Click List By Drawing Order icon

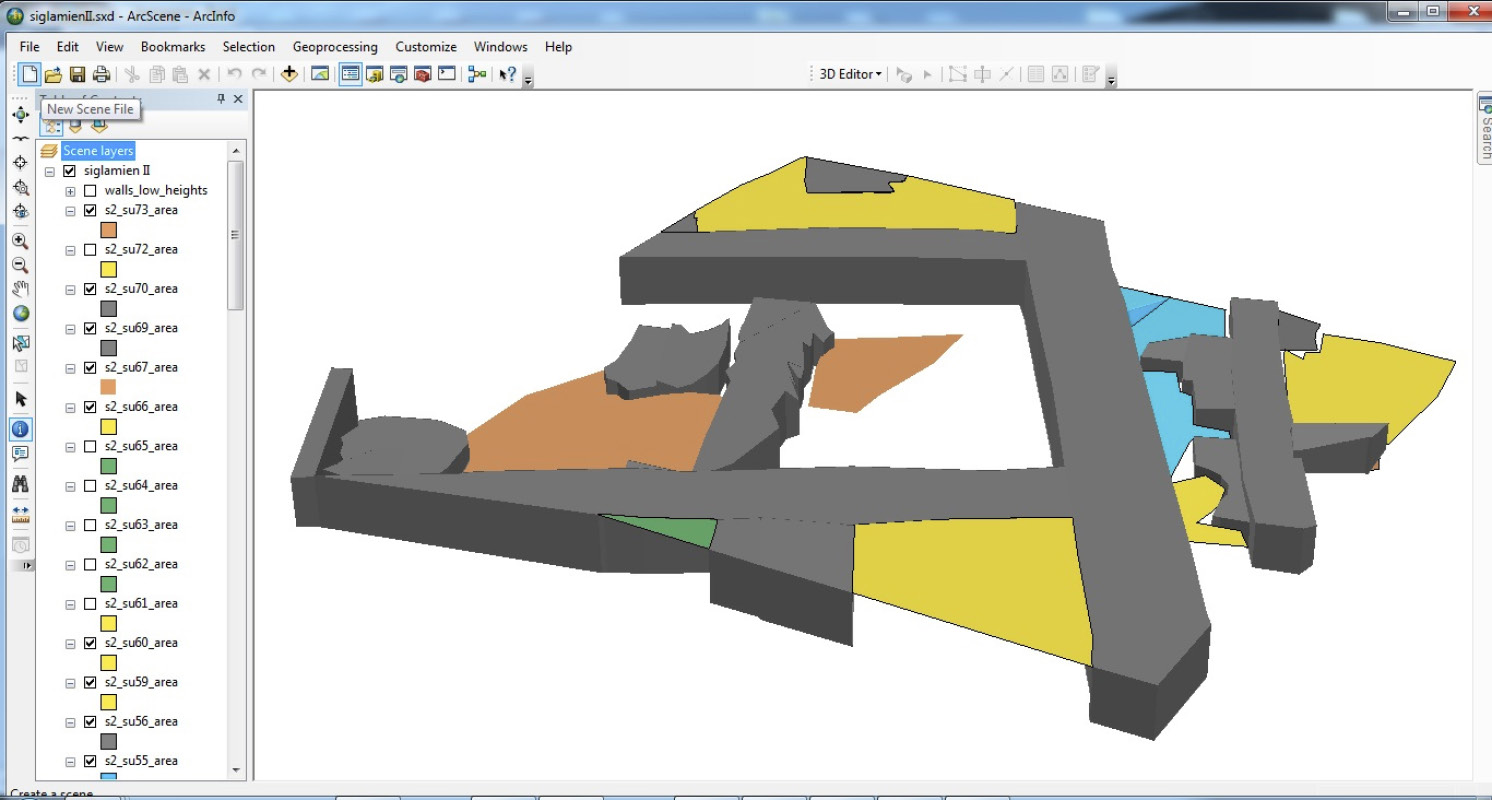click(x=51, y=127)
